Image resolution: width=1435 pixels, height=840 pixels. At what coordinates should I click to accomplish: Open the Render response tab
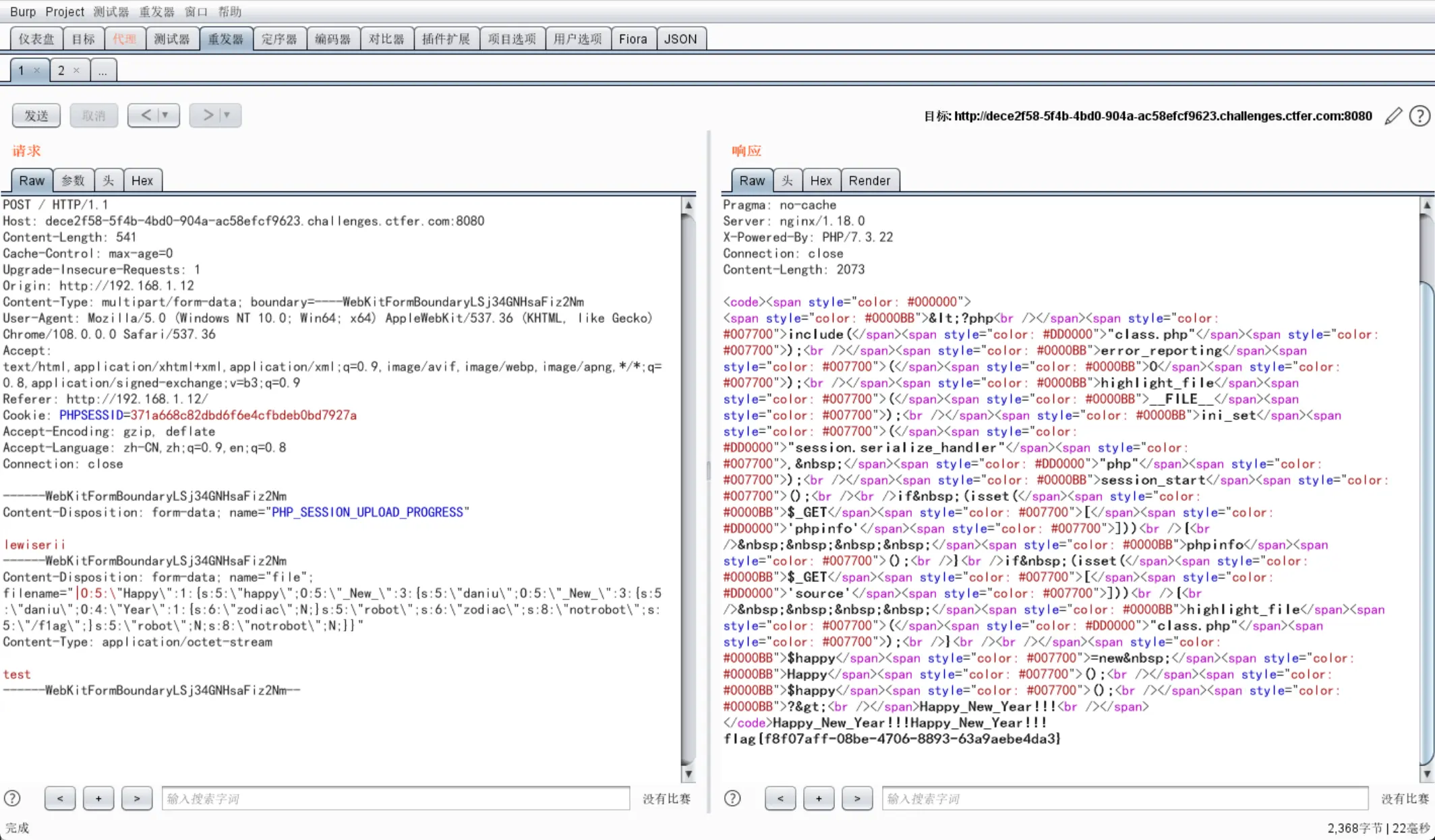coord(869,181)
